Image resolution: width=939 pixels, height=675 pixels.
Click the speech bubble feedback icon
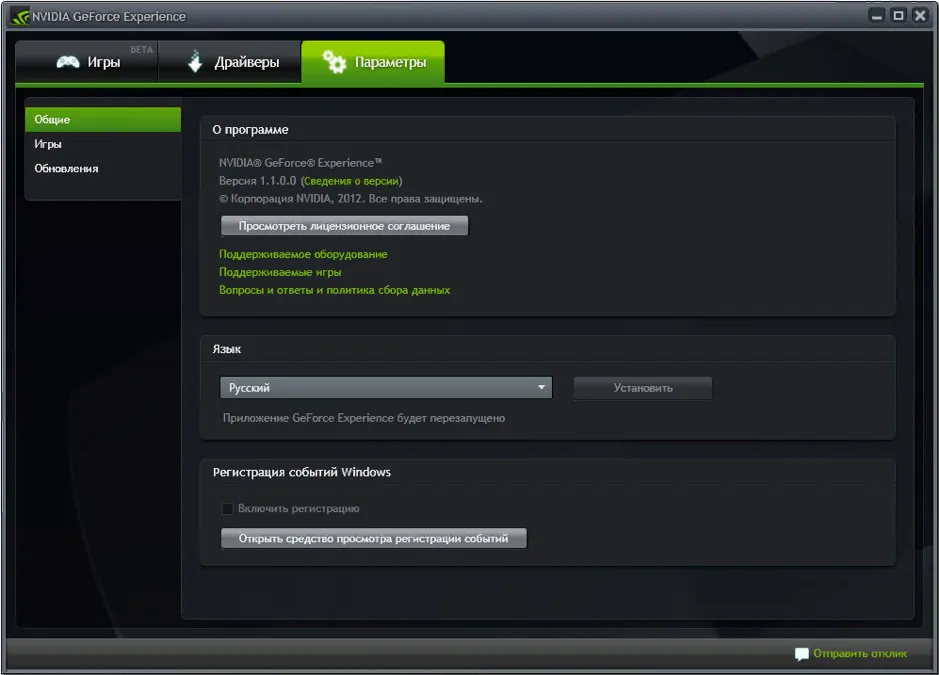[801, 654]
